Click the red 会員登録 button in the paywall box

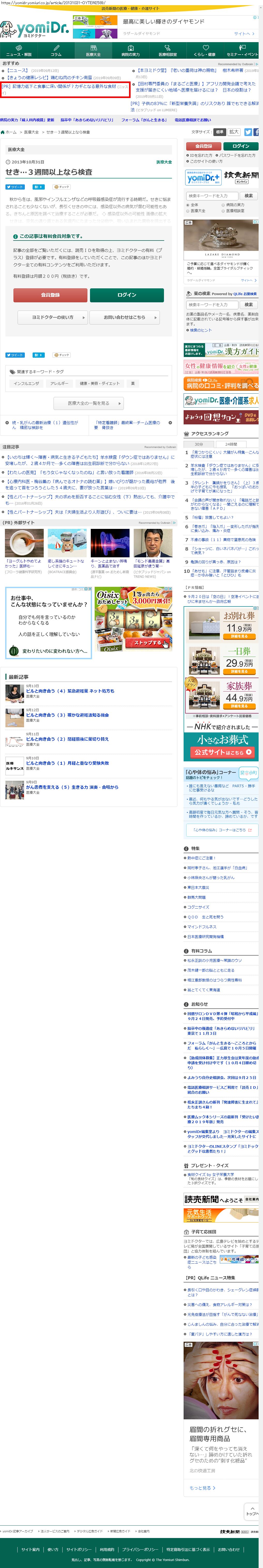pos(50,295)
